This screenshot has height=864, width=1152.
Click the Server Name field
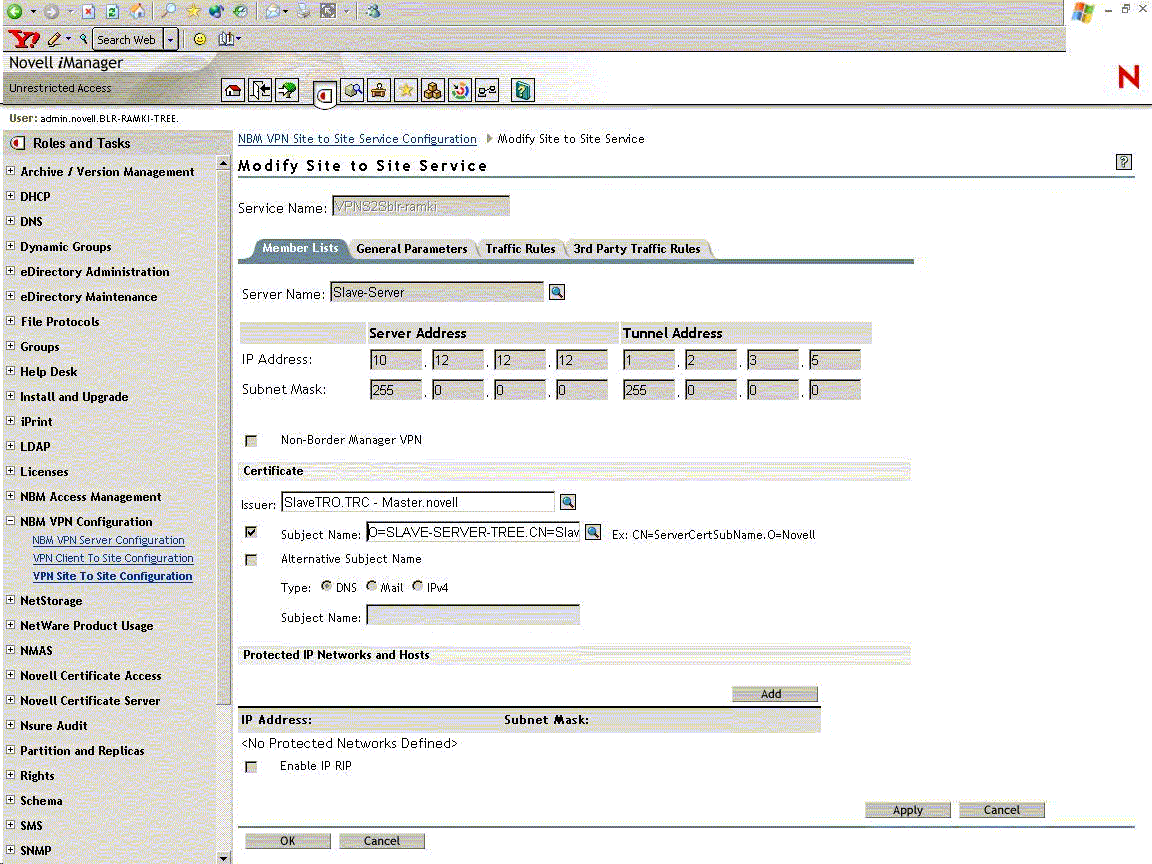[437, 292]
